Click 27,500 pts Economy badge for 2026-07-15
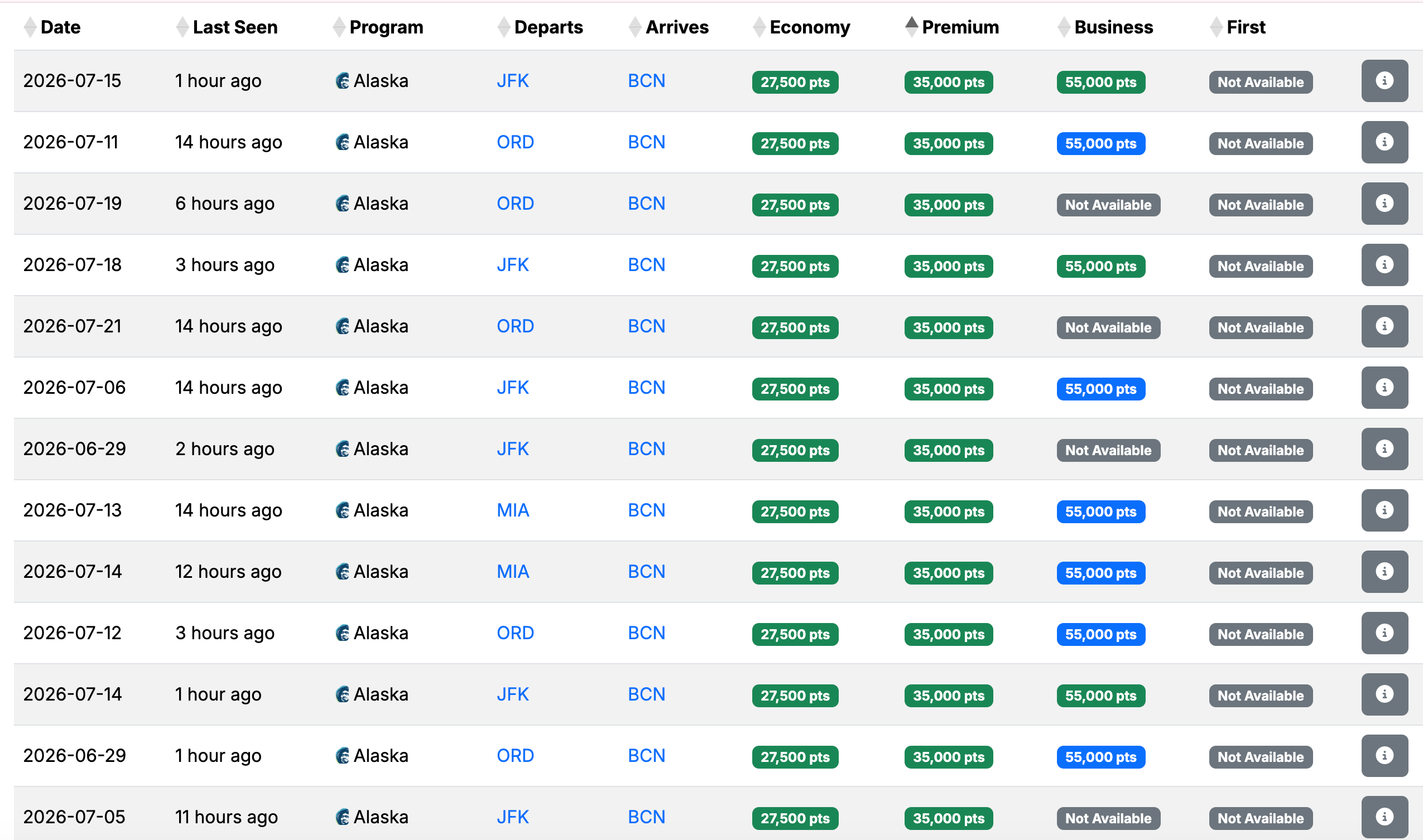The height and width of the screenshot is (840, 1423). click(x=795, y=83)
